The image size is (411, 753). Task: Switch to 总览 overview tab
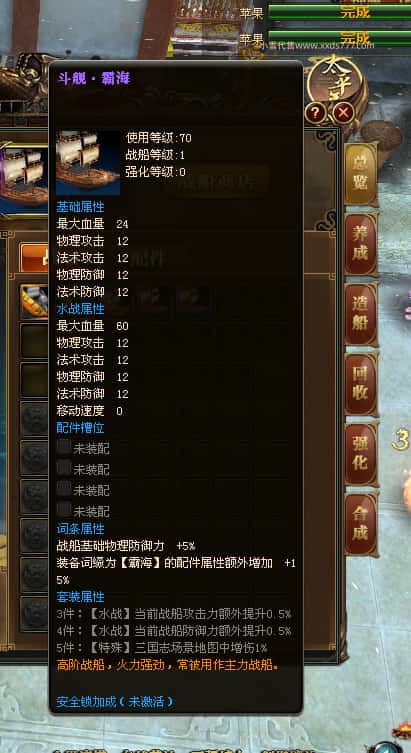pyautogui.click(x=361, y=174)
